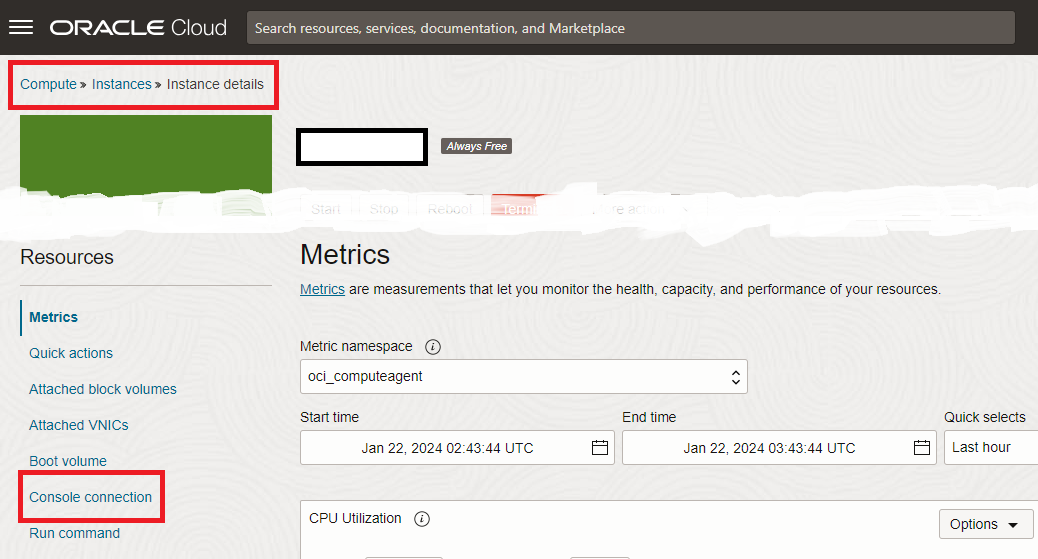Open Run command in Resources
1038x559 pixels.
(75, 533)
